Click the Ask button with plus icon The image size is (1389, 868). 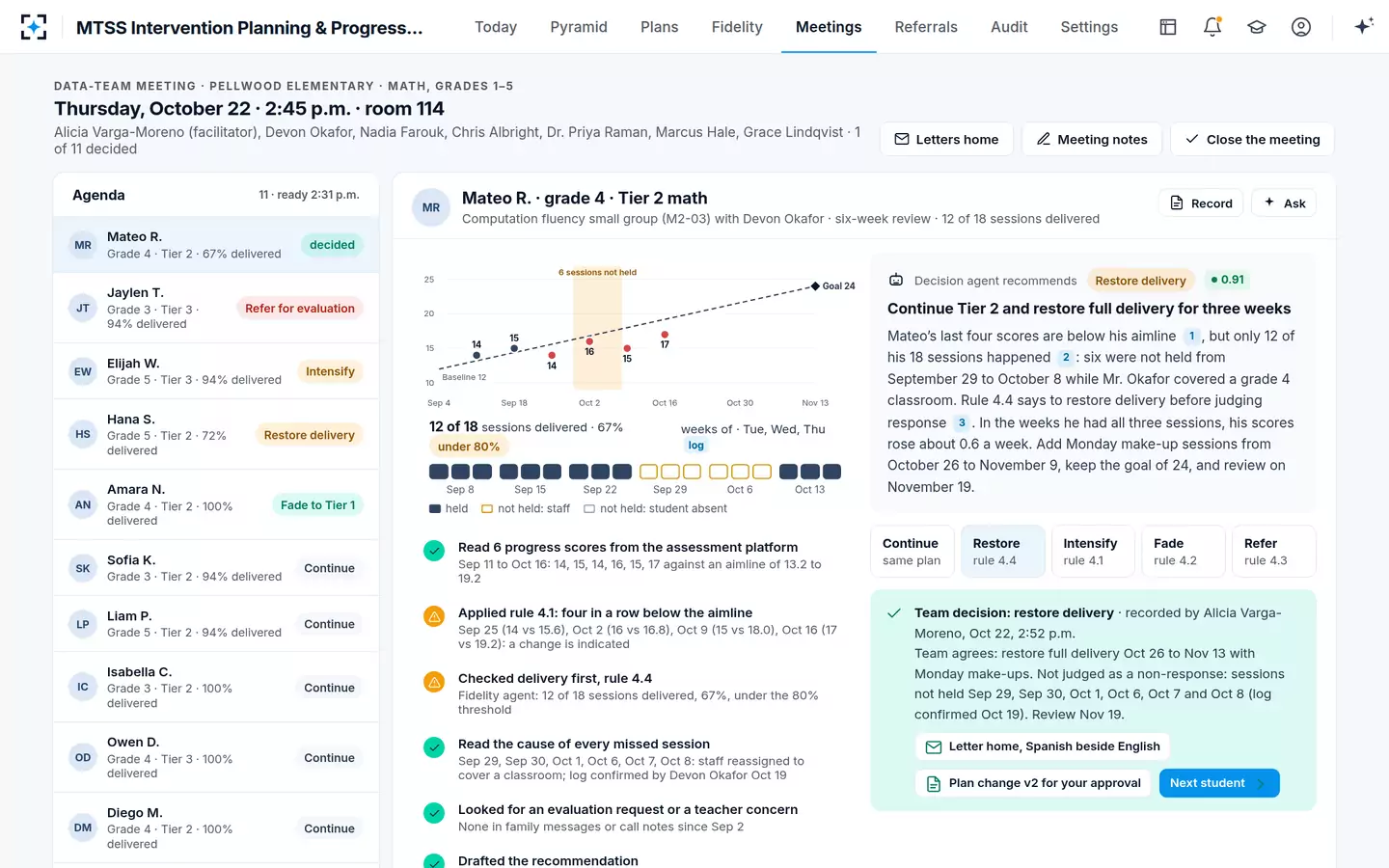pyautogui.click(x=1284, y=203)
